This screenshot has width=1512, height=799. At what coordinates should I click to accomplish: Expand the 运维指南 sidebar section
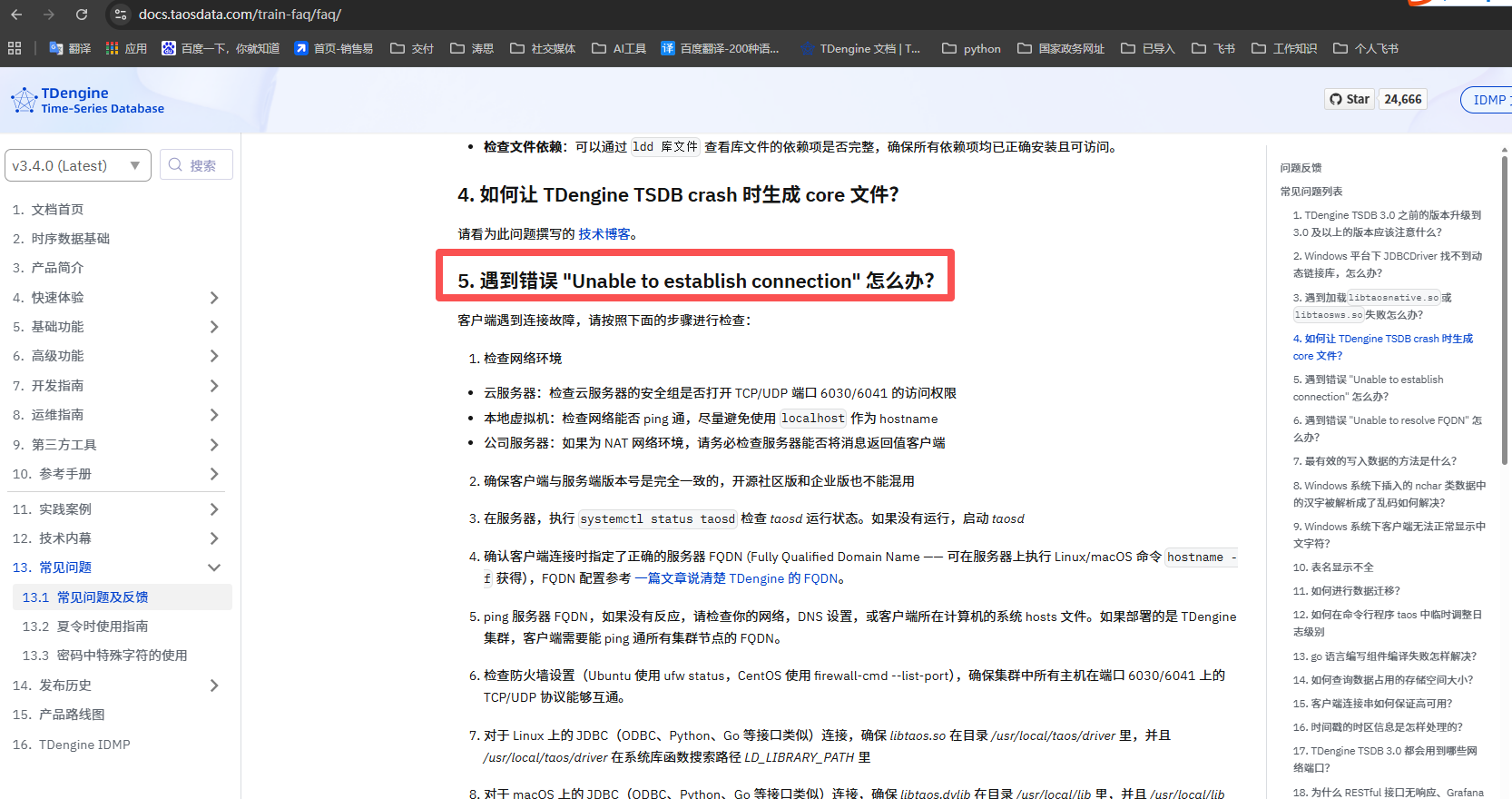pyautogui.click(x=214, y=415)
